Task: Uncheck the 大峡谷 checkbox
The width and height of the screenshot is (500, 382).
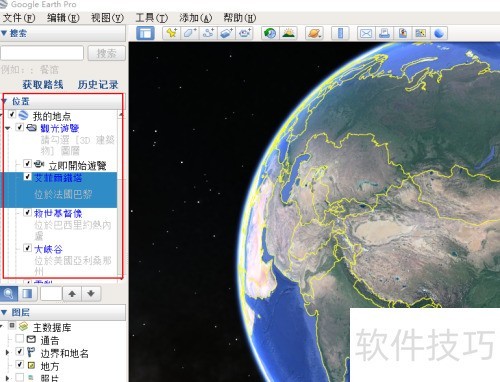Action: tap(28, 248)
